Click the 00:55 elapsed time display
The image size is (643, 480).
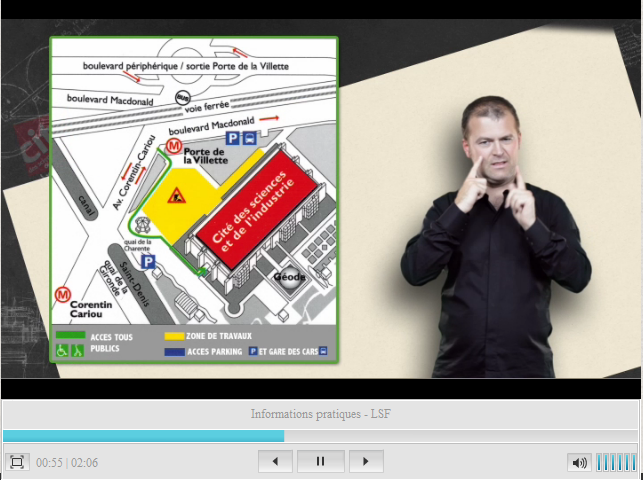49,463
